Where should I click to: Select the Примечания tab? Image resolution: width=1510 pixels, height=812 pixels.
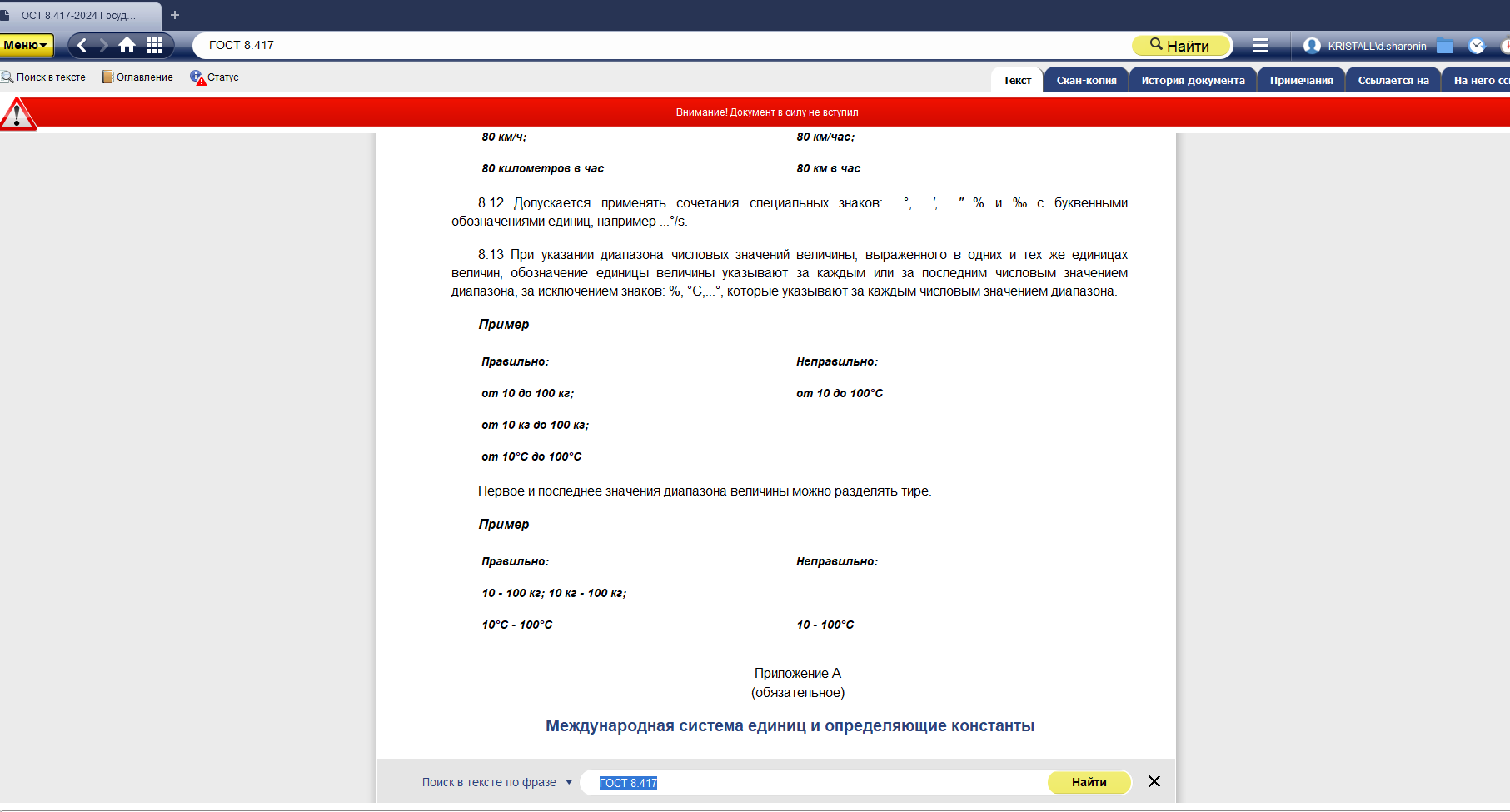coord(1301,80)
